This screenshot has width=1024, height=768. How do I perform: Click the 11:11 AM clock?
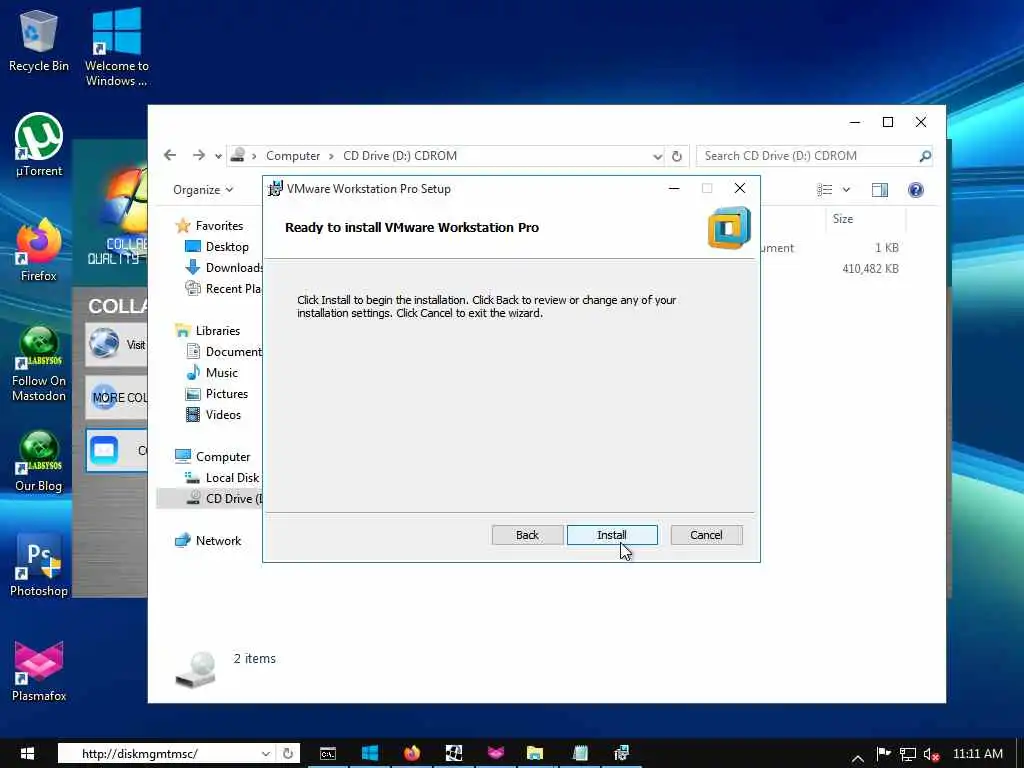coord(978,754)
